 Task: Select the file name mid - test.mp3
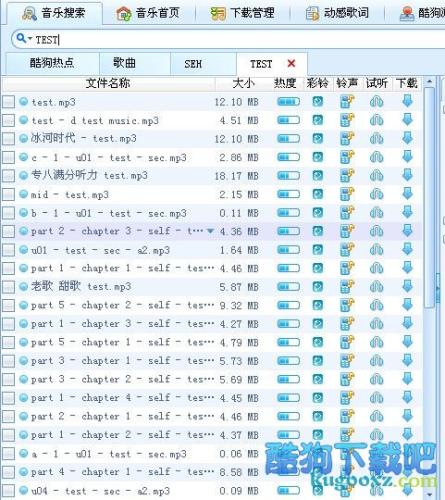pyautogui.click(x=70, y=194)
